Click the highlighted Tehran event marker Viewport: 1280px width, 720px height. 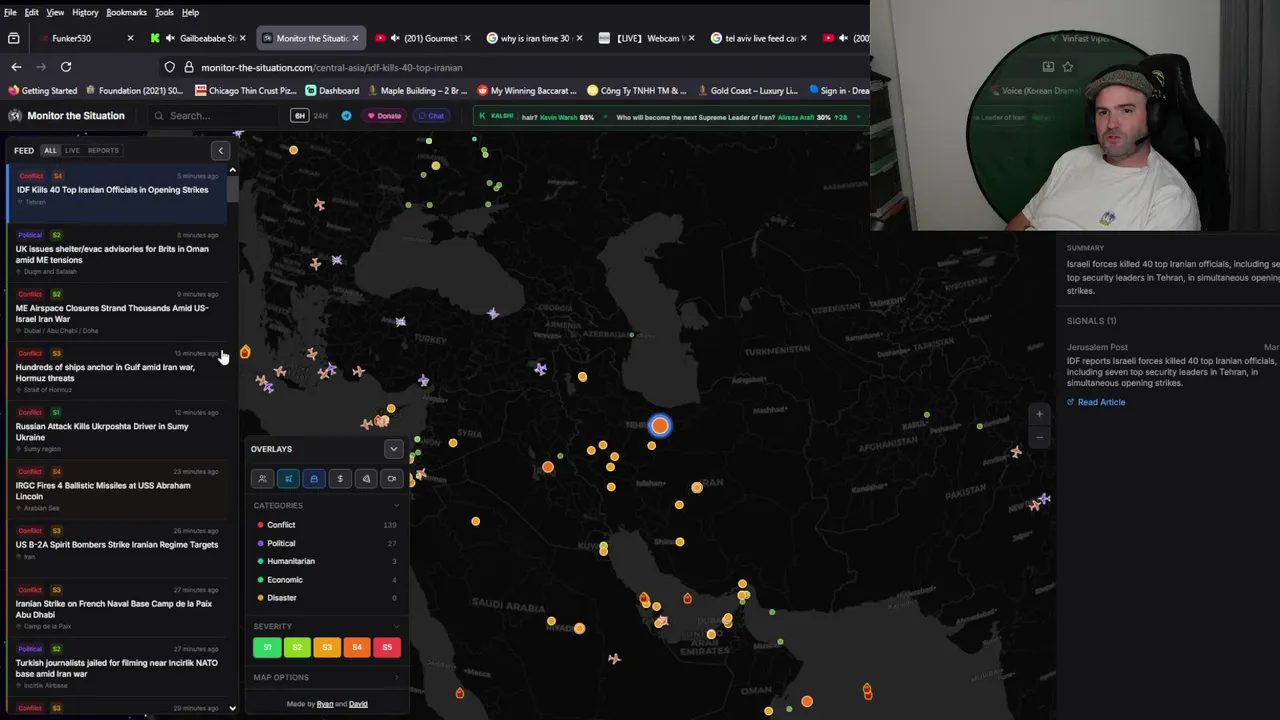pos(659,426)
